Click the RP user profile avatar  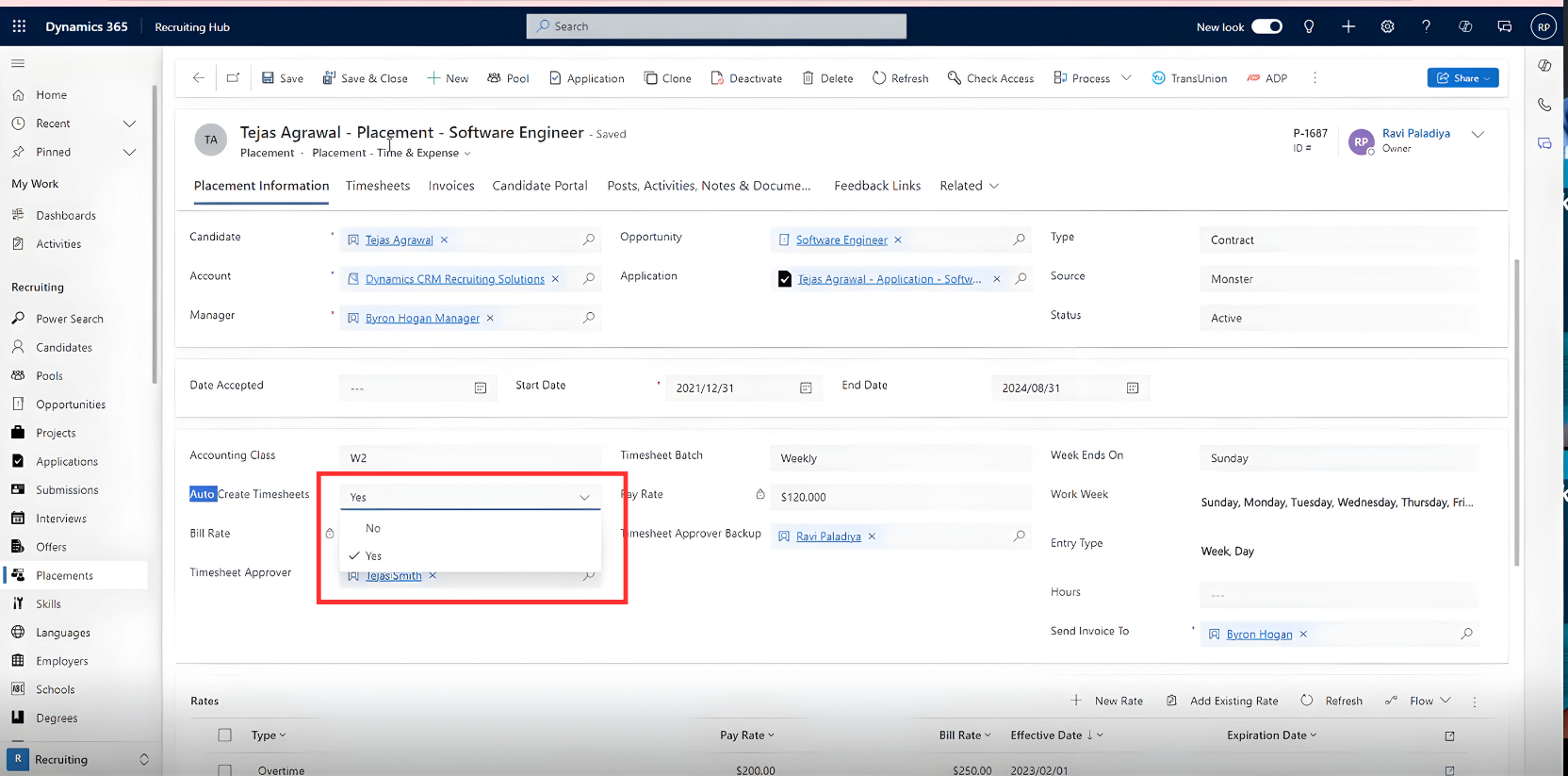coord(1543,26)
